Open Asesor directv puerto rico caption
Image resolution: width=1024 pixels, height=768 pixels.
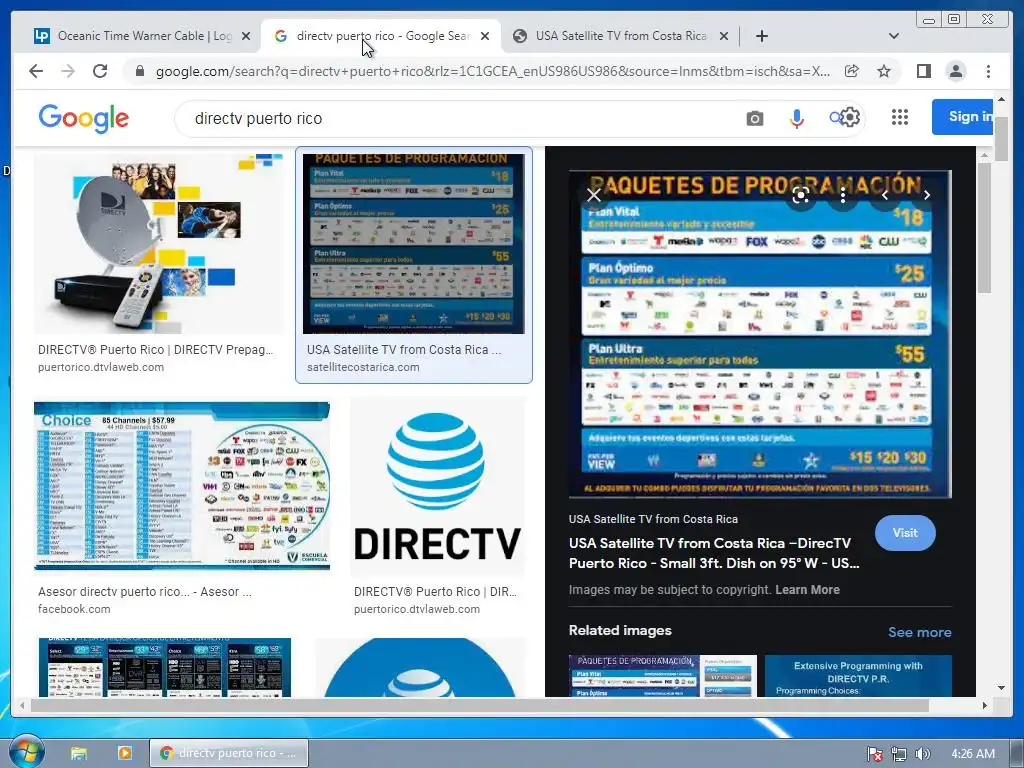point(144,592)
